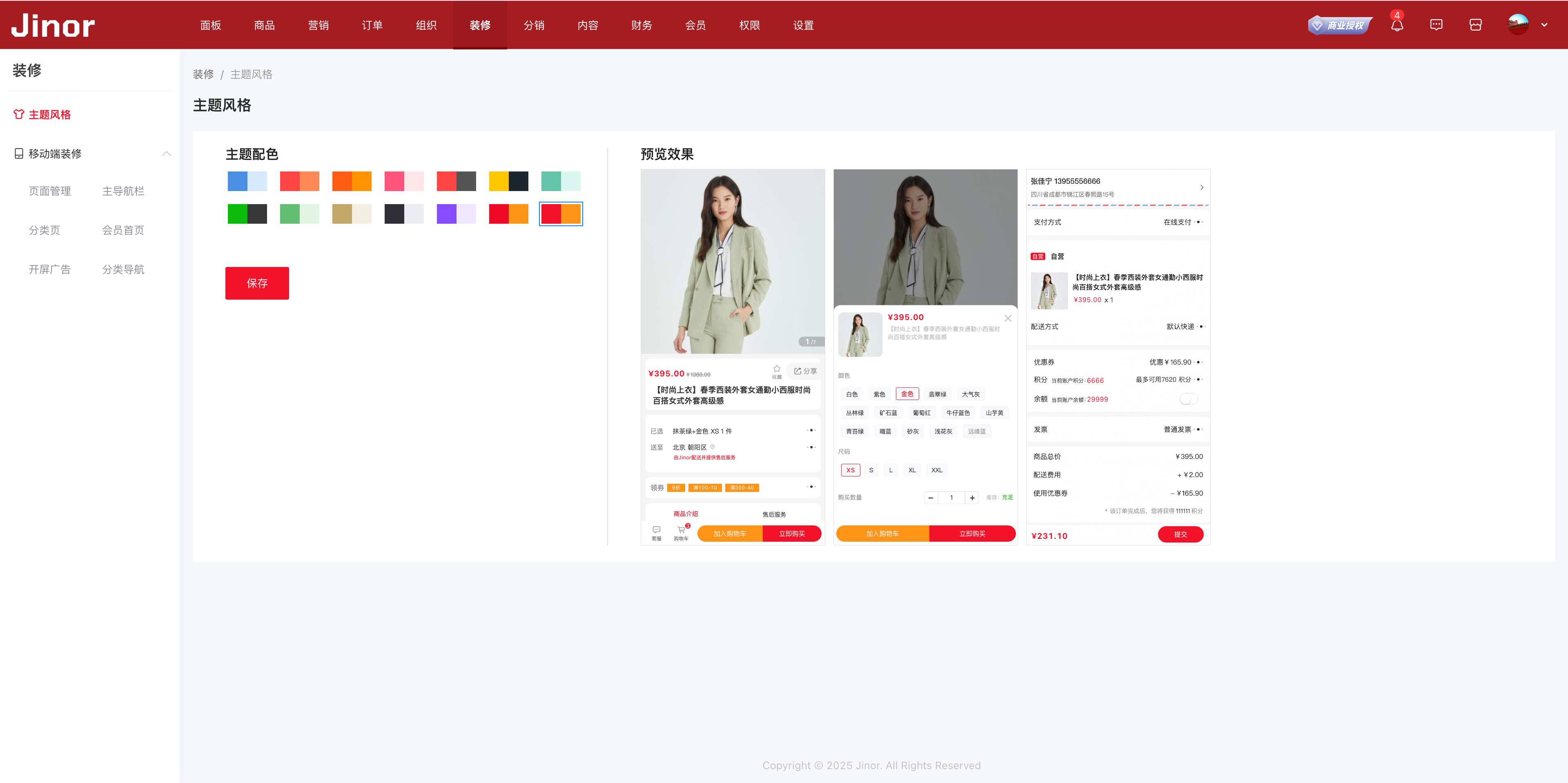The height and width of the screenshot is (783, 1568).
Task: Select the 翡翠绿 color option
Action: pos(937,394)
